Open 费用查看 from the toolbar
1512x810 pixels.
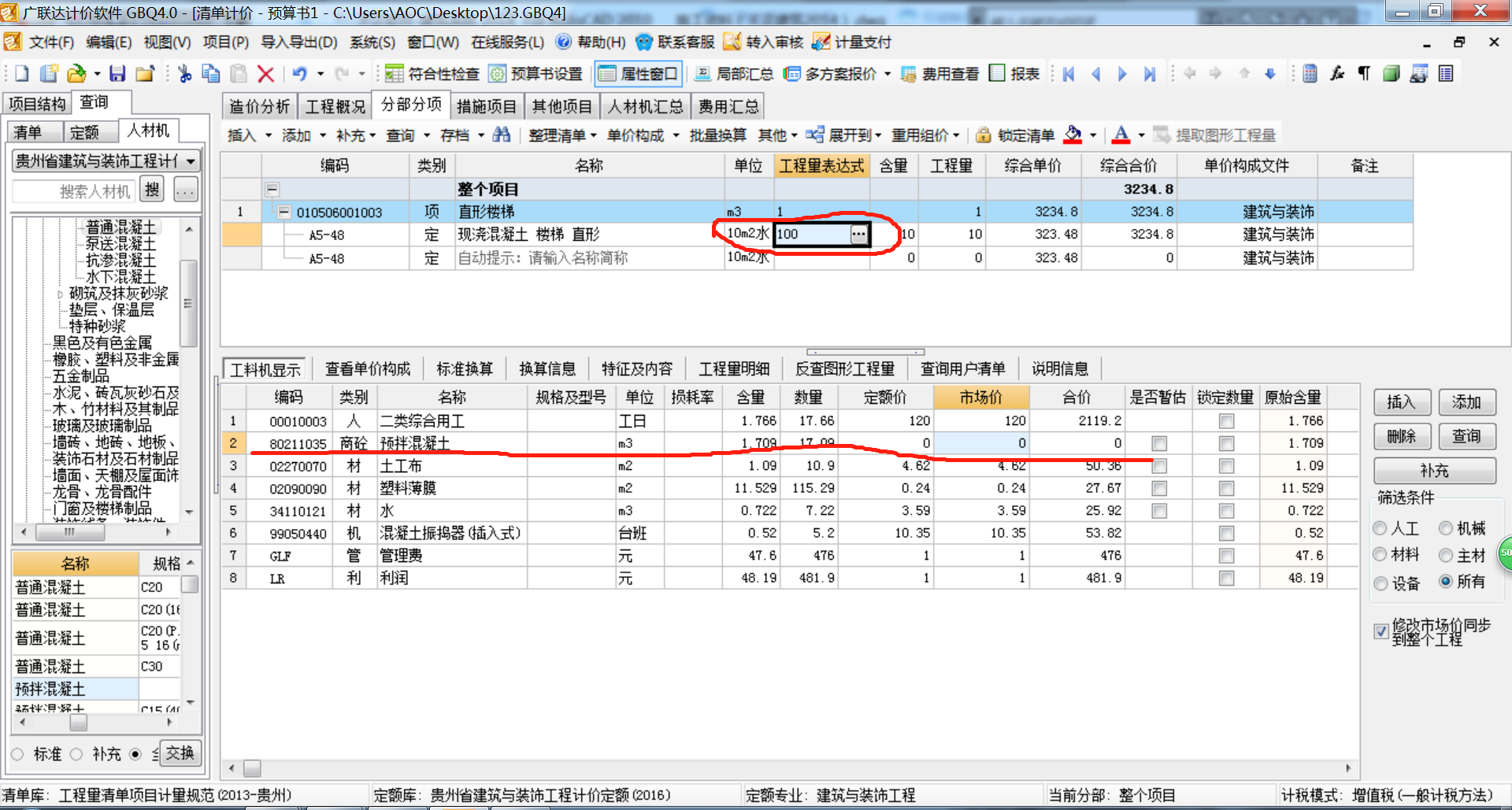pyautogui.click(x=940, y=74)
